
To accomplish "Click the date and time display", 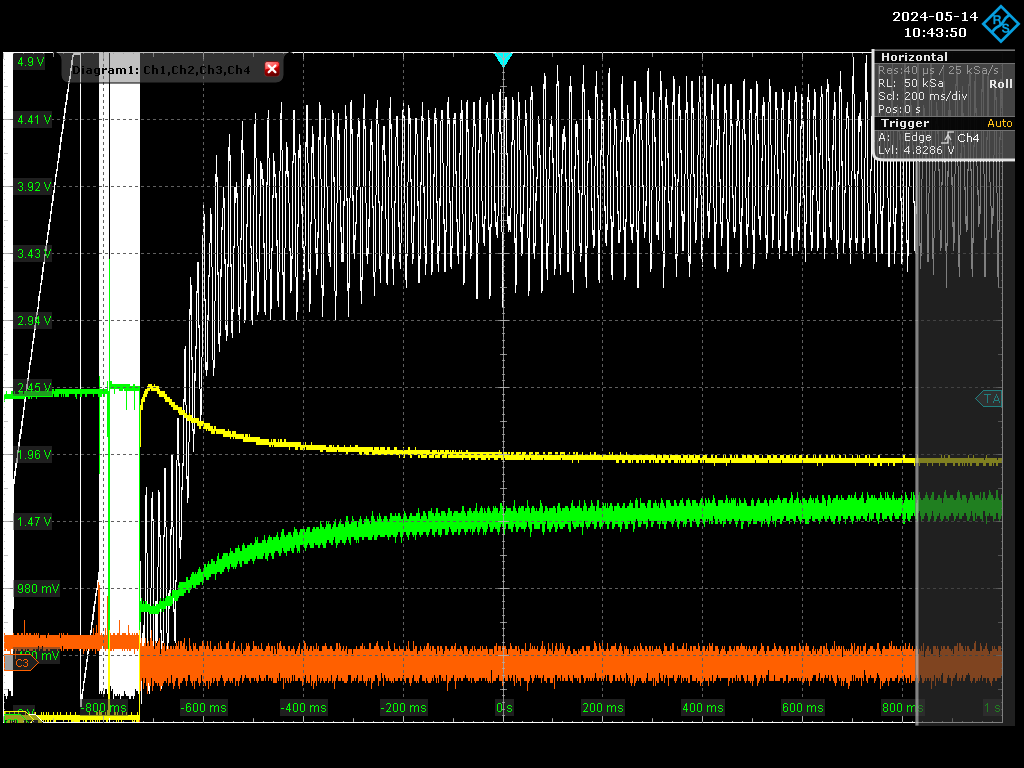I will tap(935, 24).
